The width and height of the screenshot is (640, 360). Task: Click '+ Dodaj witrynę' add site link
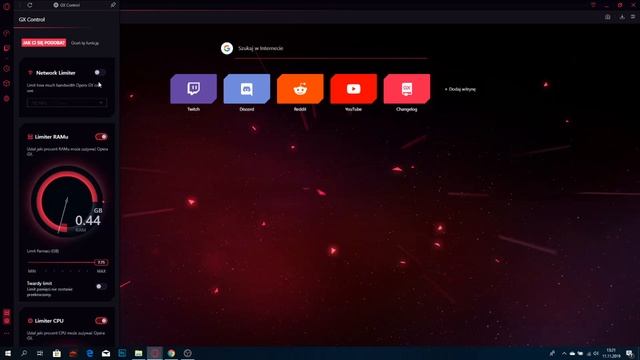[x=460, y=89]
